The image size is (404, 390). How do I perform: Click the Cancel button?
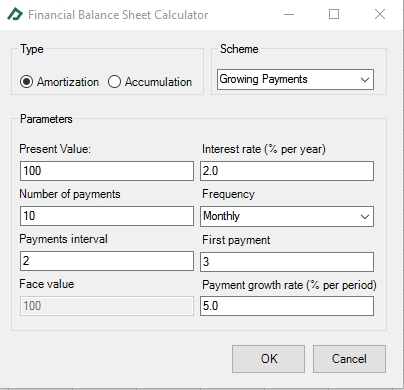tap(349, 359)
